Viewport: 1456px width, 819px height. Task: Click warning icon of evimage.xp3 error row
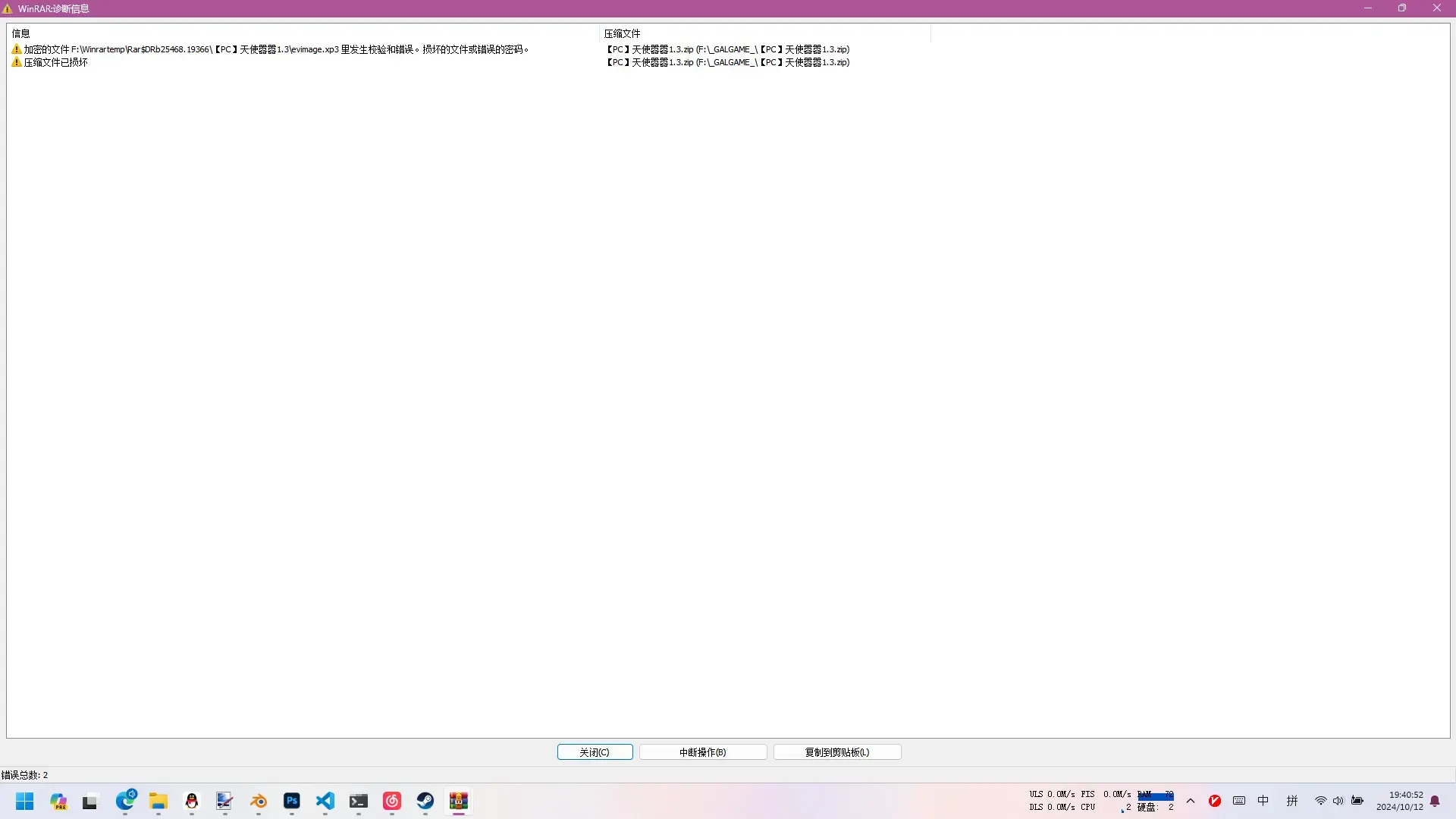click(x=17, y=49)
